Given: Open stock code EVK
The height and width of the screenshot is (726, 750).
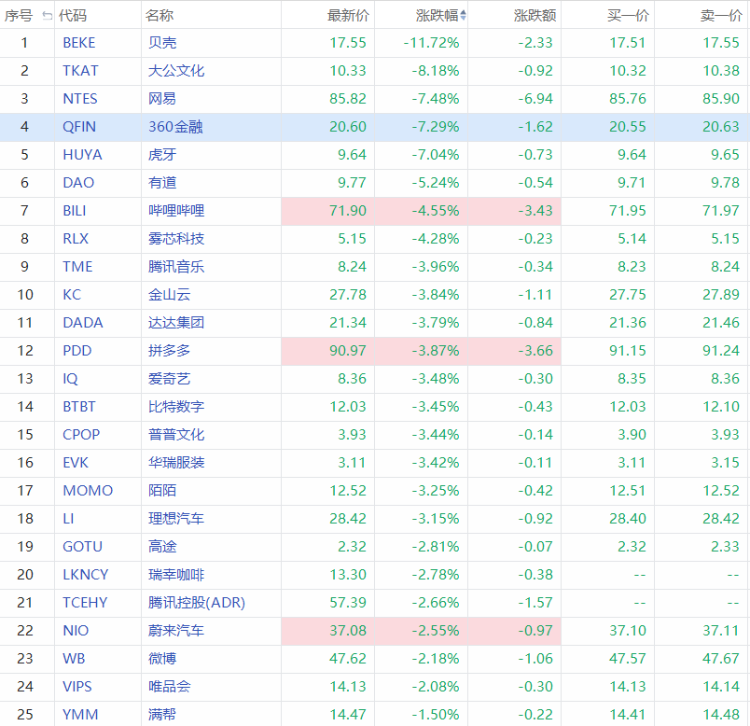Looking at the screenshot, I should [x=76, y=462].
